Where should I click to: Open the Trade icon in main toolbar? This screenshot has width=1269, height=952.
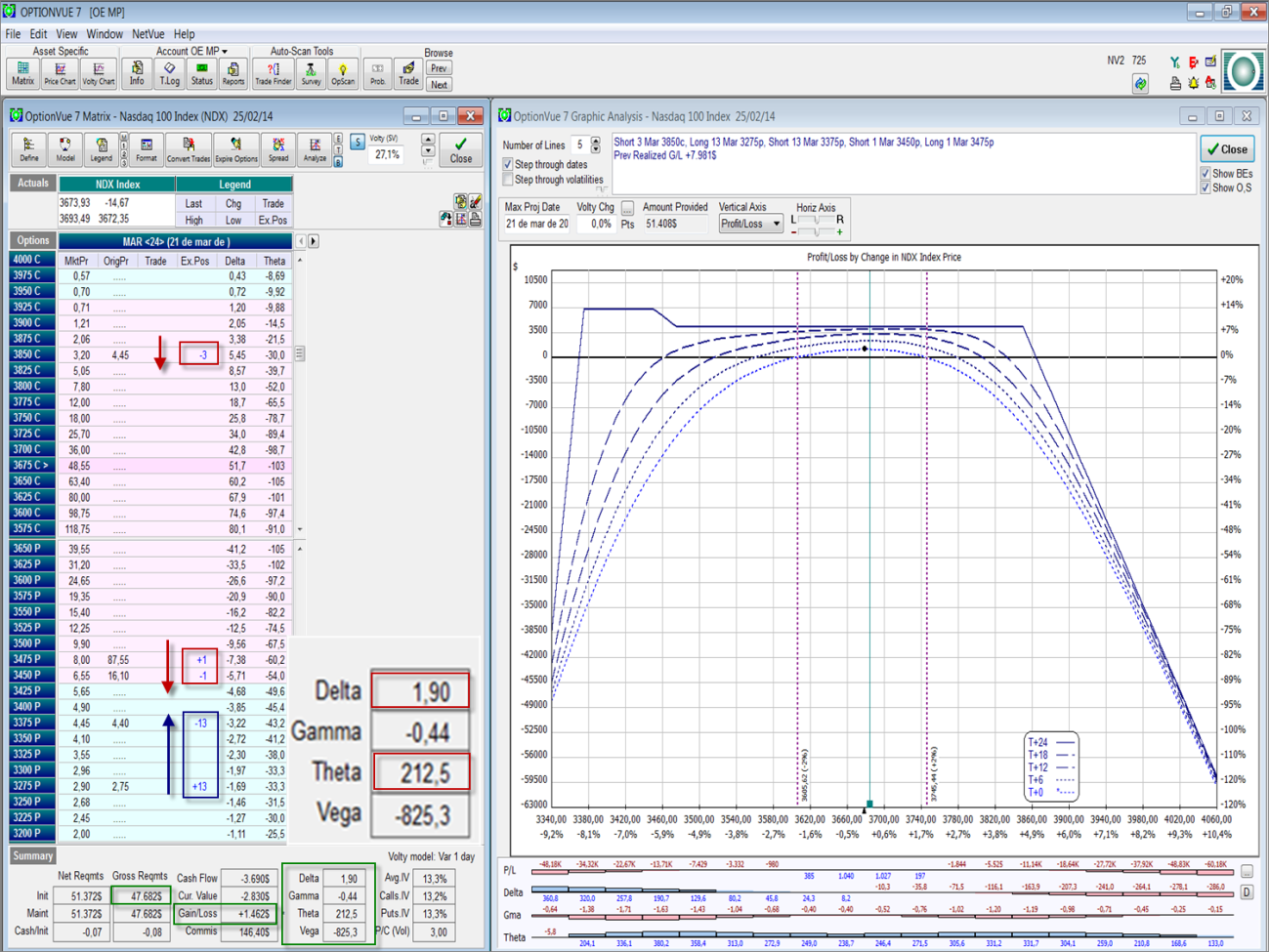click(x=408, y=73)
